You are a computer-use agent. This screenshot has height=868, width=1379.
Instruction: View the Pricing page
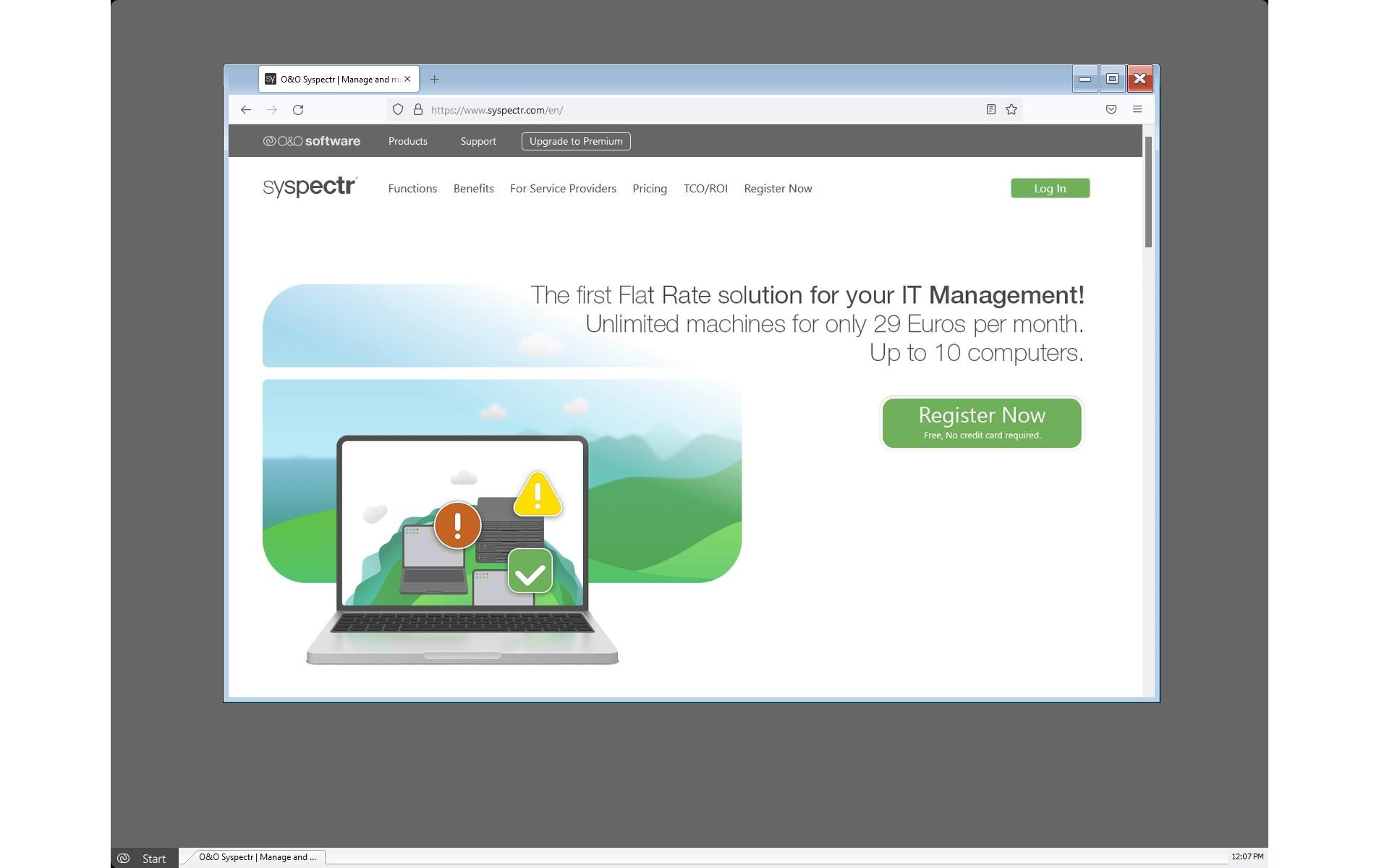coord(650,188)
